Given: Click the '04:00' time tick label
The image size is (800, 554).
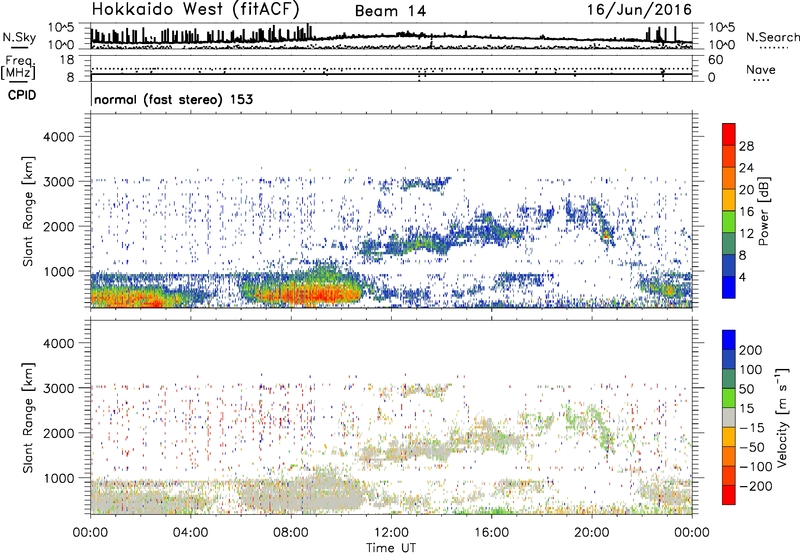Looking at the screenshot, I should [x=190, y=533].
